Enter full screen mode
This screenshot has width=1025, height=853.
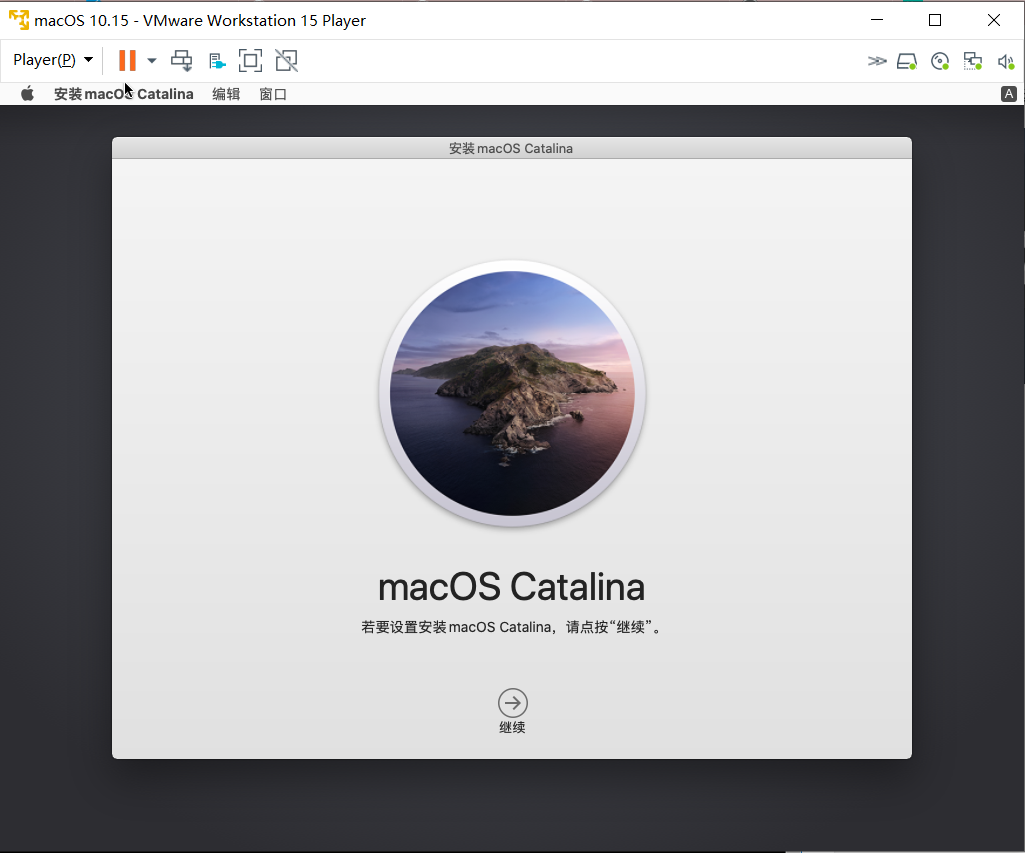[250, 61]
